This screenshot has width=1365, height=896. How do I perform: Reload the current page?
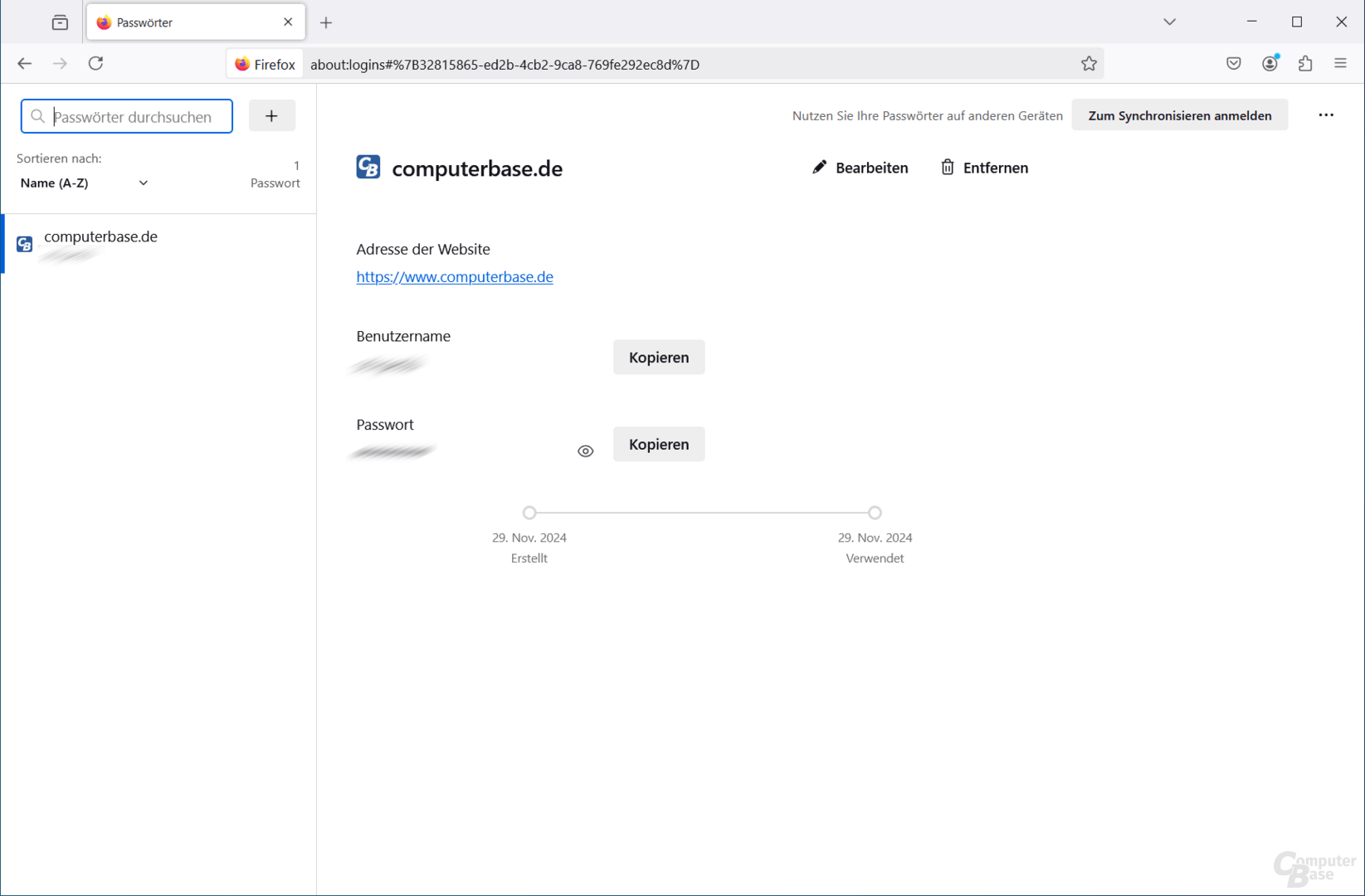click(95, 64)
